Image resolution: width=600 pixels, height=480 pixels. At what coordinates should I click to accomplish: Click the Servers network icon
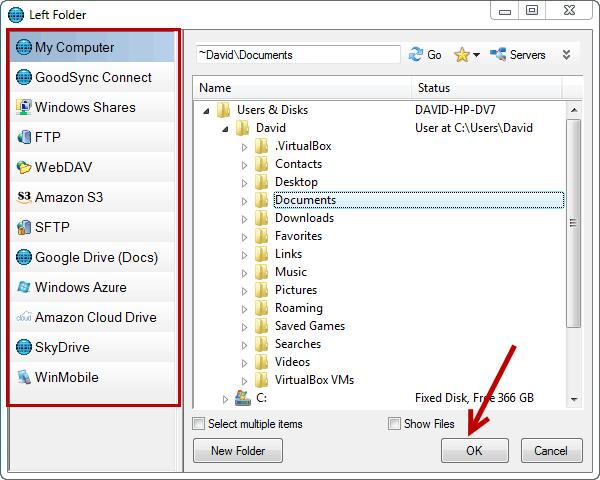coord(498,55)
